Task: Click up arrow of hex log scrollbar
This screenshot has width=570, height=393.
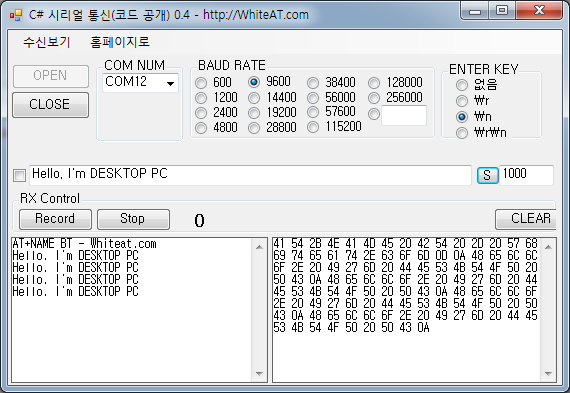Action: click(x=548, y=247)
